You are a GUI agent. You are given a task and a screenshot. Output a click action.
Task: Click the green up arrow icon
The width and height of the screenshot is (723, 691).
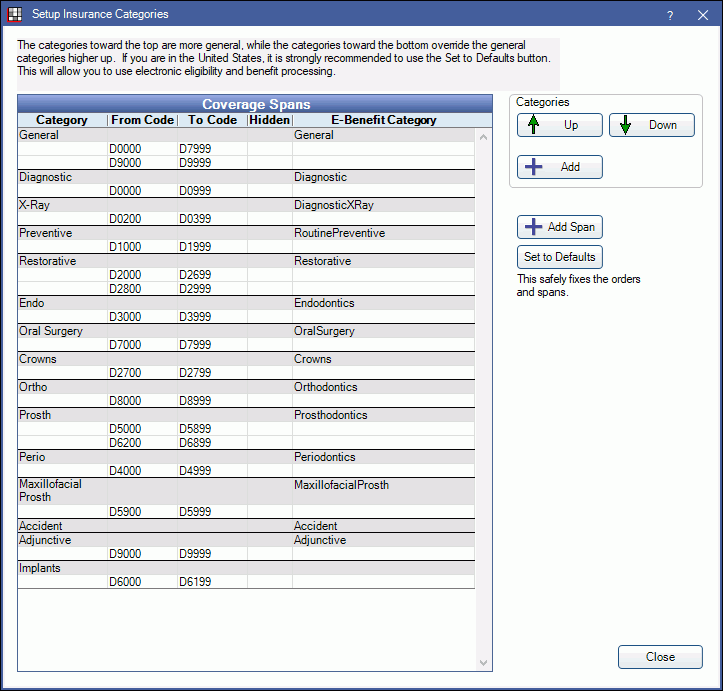point(533,124)
